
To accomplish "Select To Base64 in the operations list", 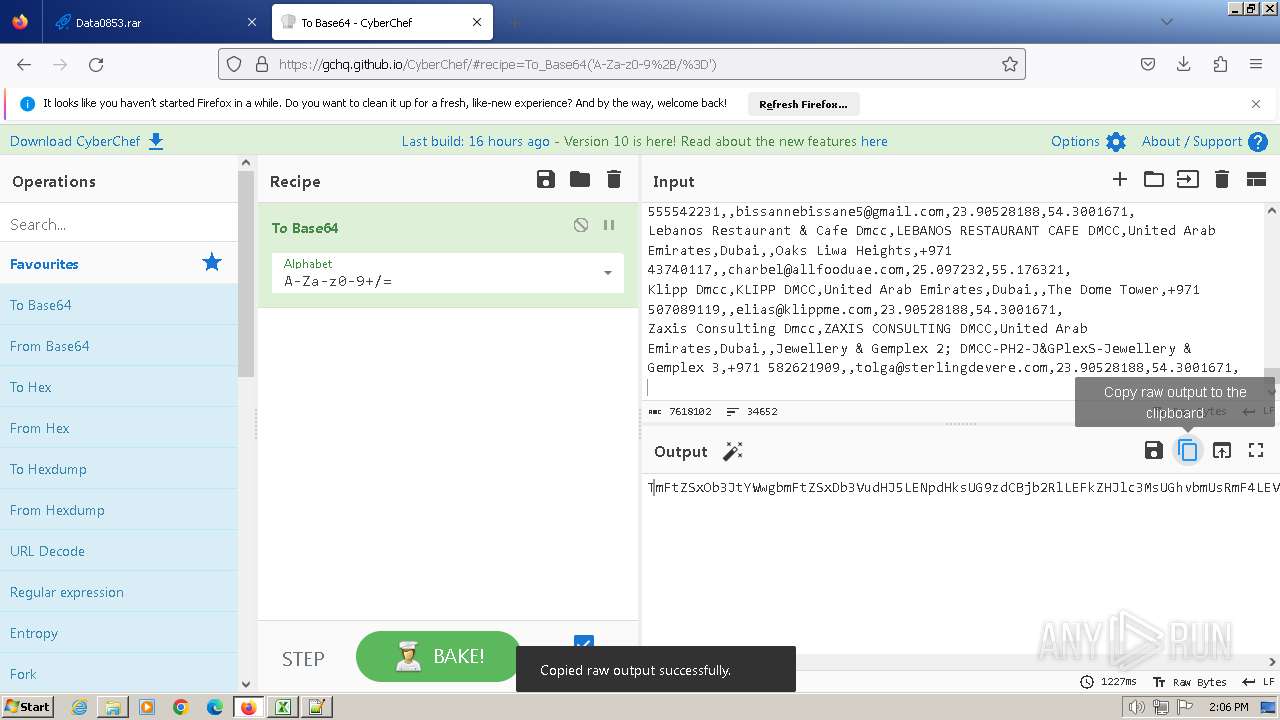I will tap(118, 305).
